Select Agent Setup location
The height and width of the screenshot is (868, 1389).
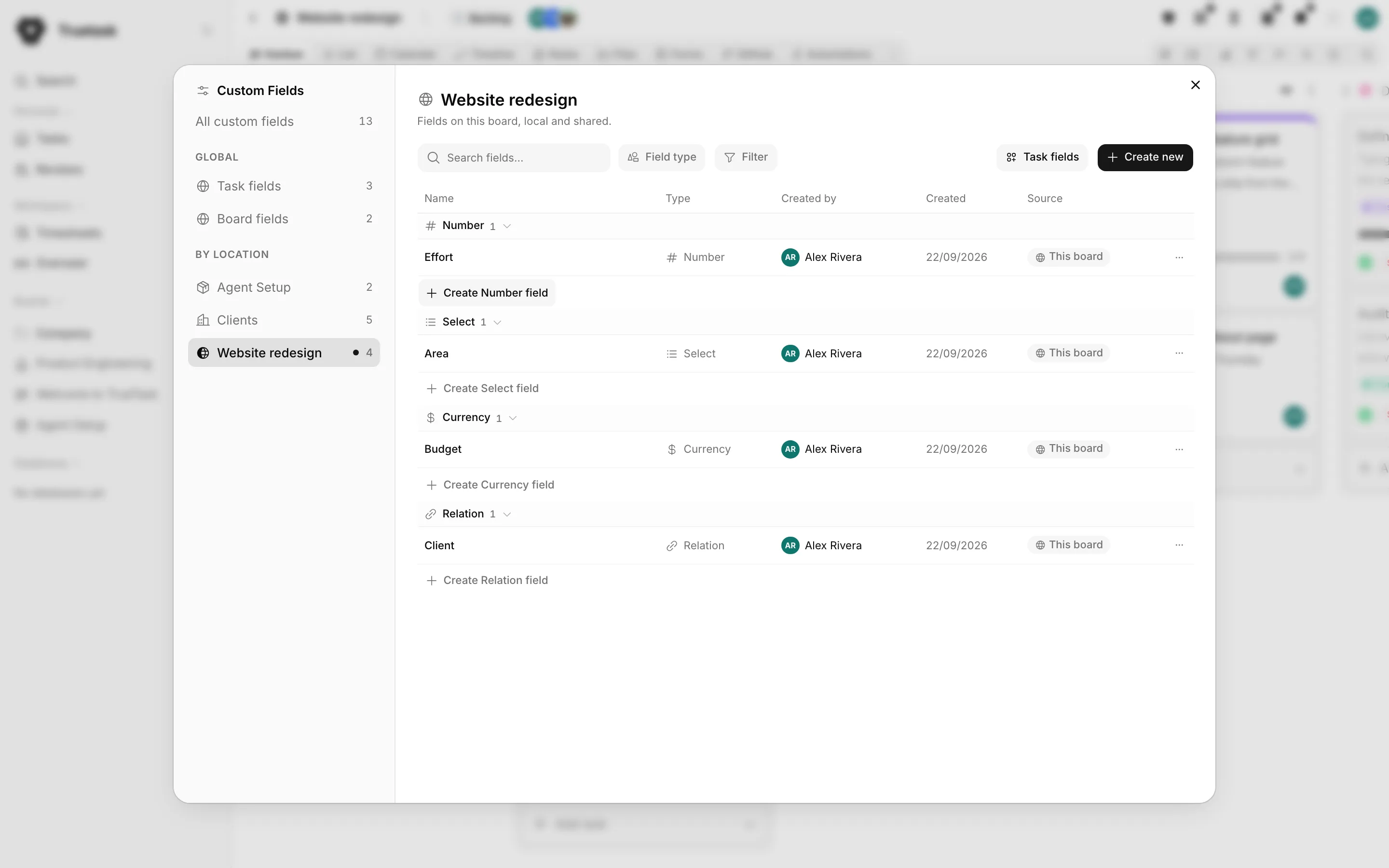click(284, 287)
